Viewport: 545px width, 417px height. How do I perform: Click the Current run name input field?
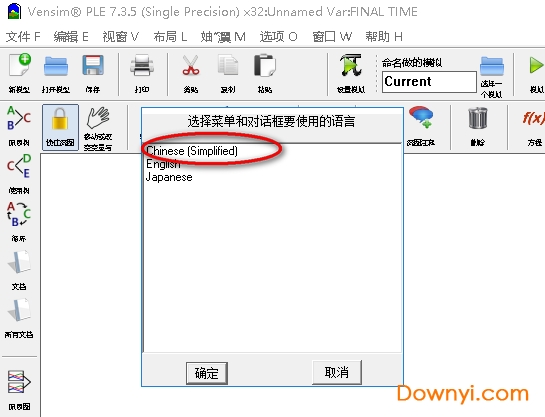[x=429, y=82]
